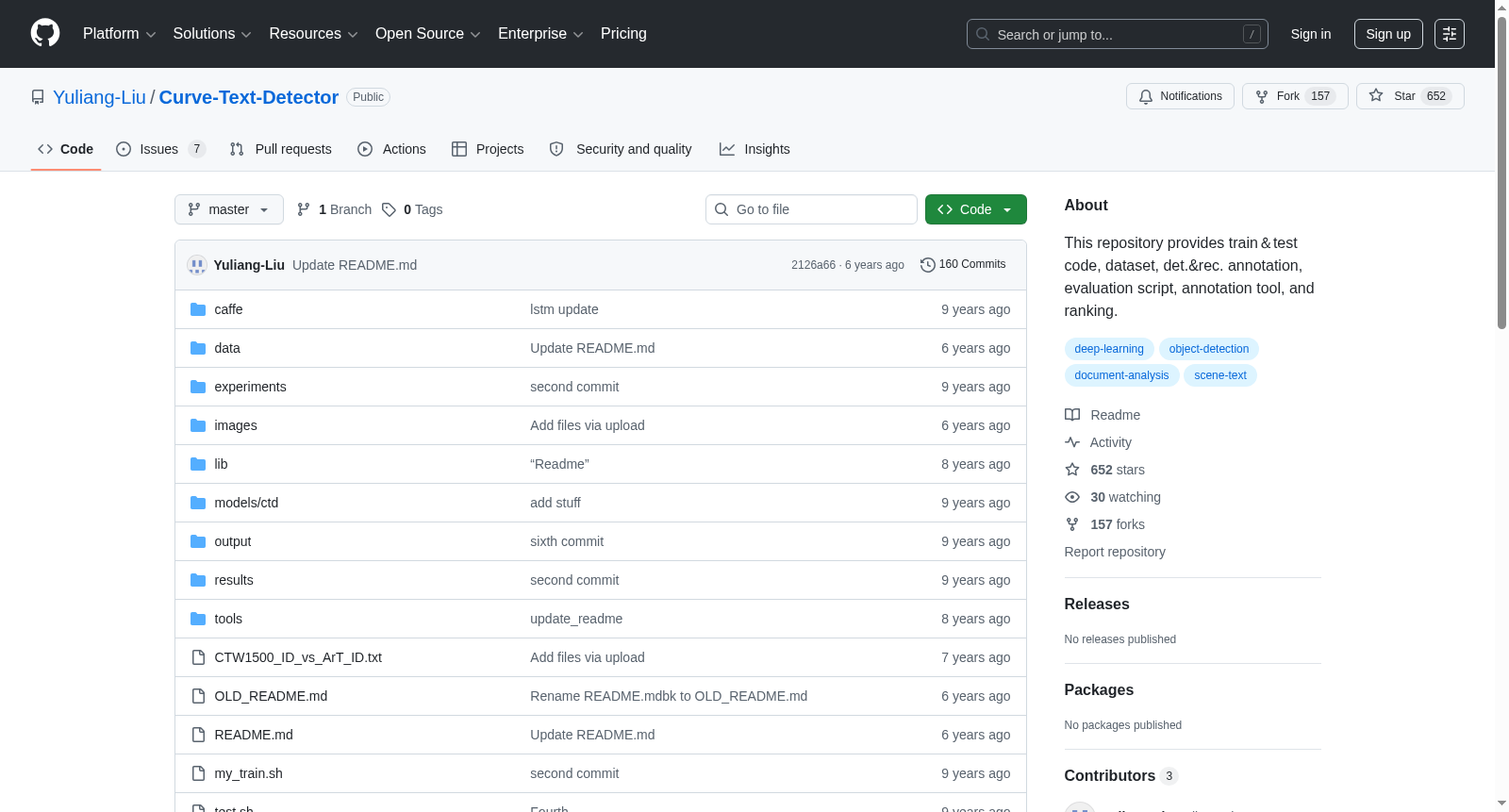This screenshot has height=812, width=1509.
Task: Click Report repository link
Action: pyautogui.click(x=1115, y=552)
